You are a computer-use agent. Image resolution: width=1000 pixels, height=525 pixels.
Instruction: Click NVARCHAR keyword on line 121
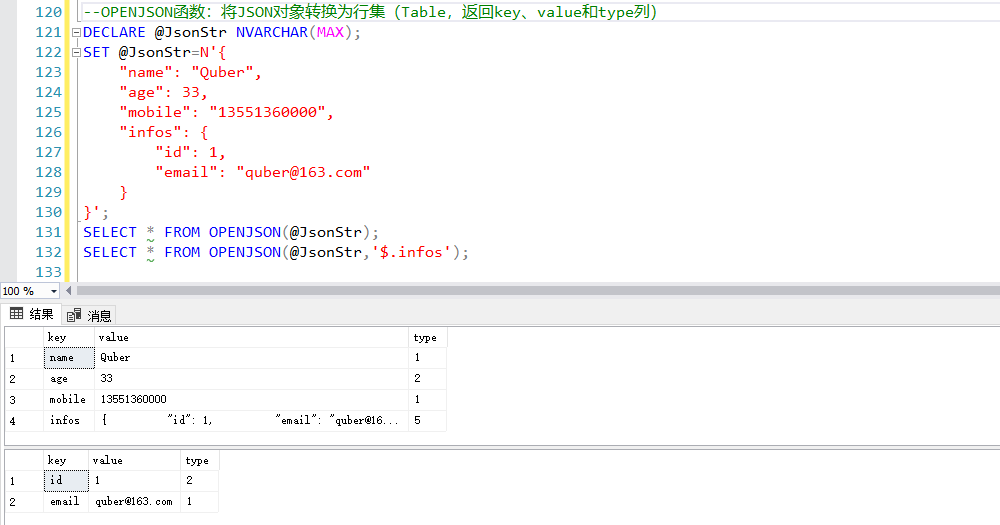(x=272, y=33)
